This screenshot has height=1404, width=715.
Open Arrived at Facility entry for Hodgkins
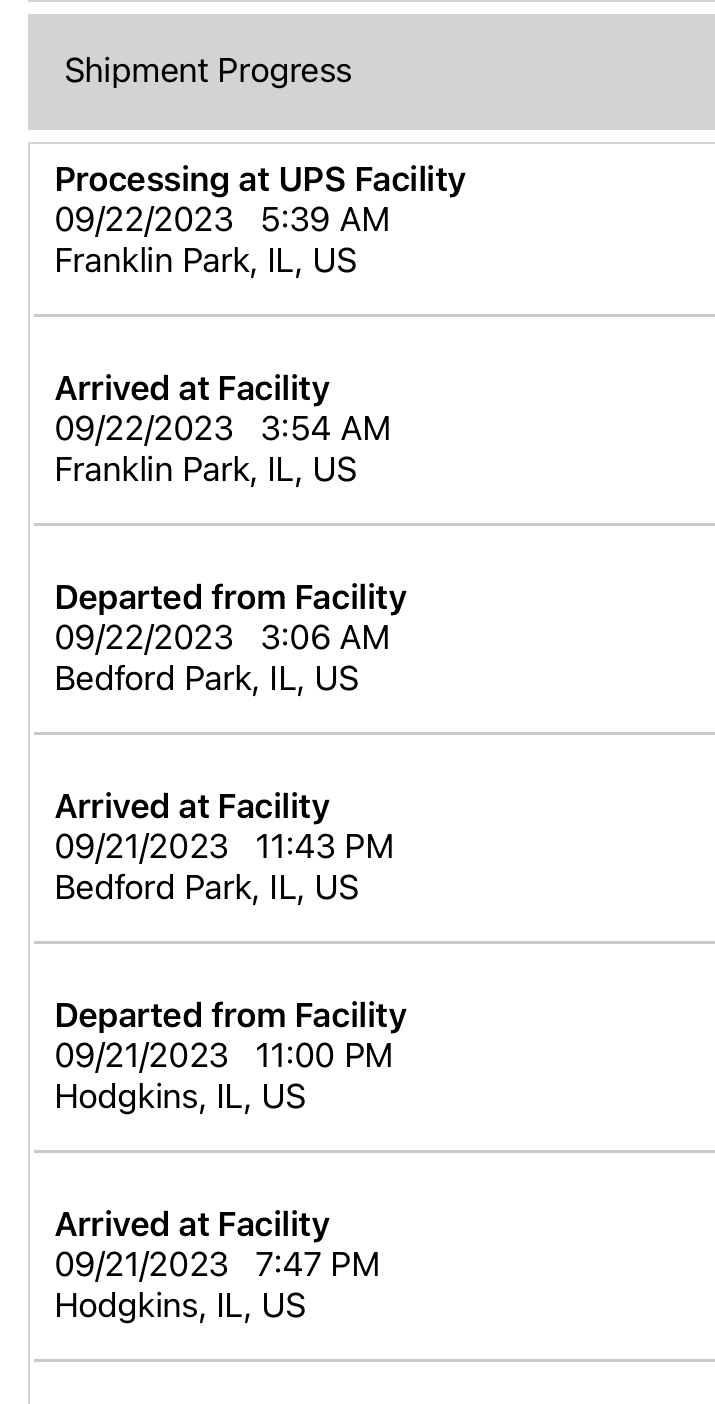[x=192, y=1224]
